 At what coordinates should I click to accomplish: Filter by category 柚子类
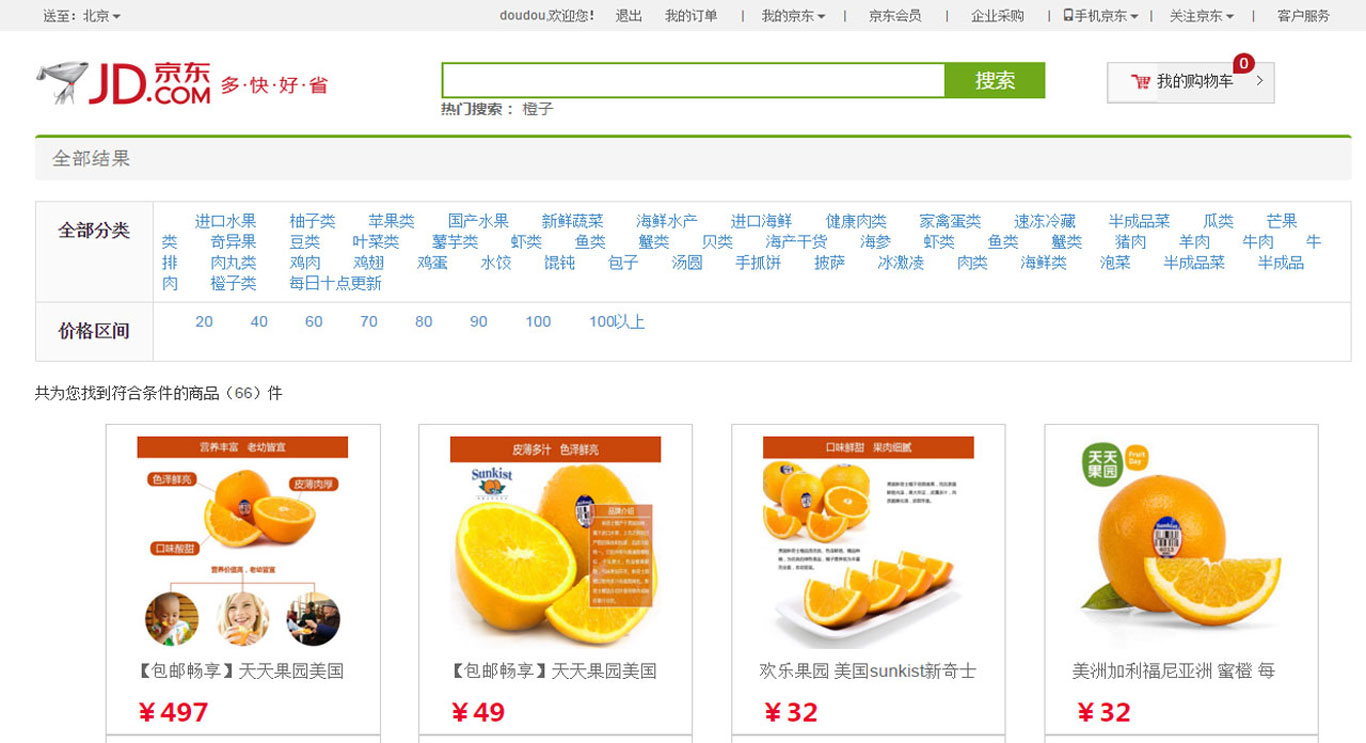click(x=312, y=221)
